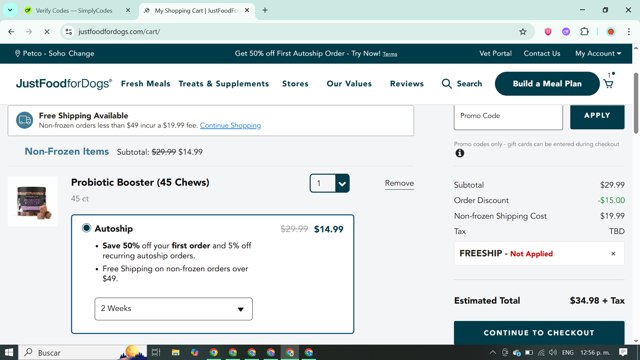
Task: Open Reviews menu item
Action: coord(407,84)
